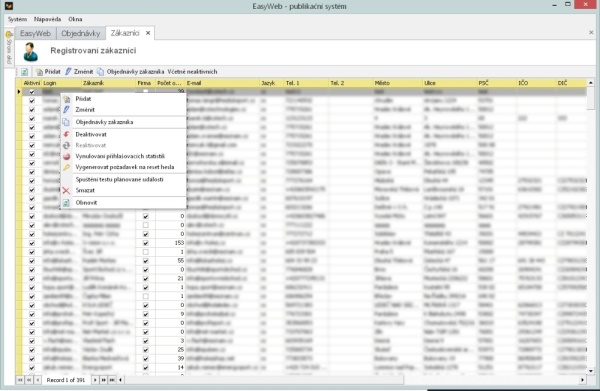Toggle the Firma checkbox in the 153-orders row
Image resolution: width=600 pixels, height=391 pixels.
tap(145, 243)
